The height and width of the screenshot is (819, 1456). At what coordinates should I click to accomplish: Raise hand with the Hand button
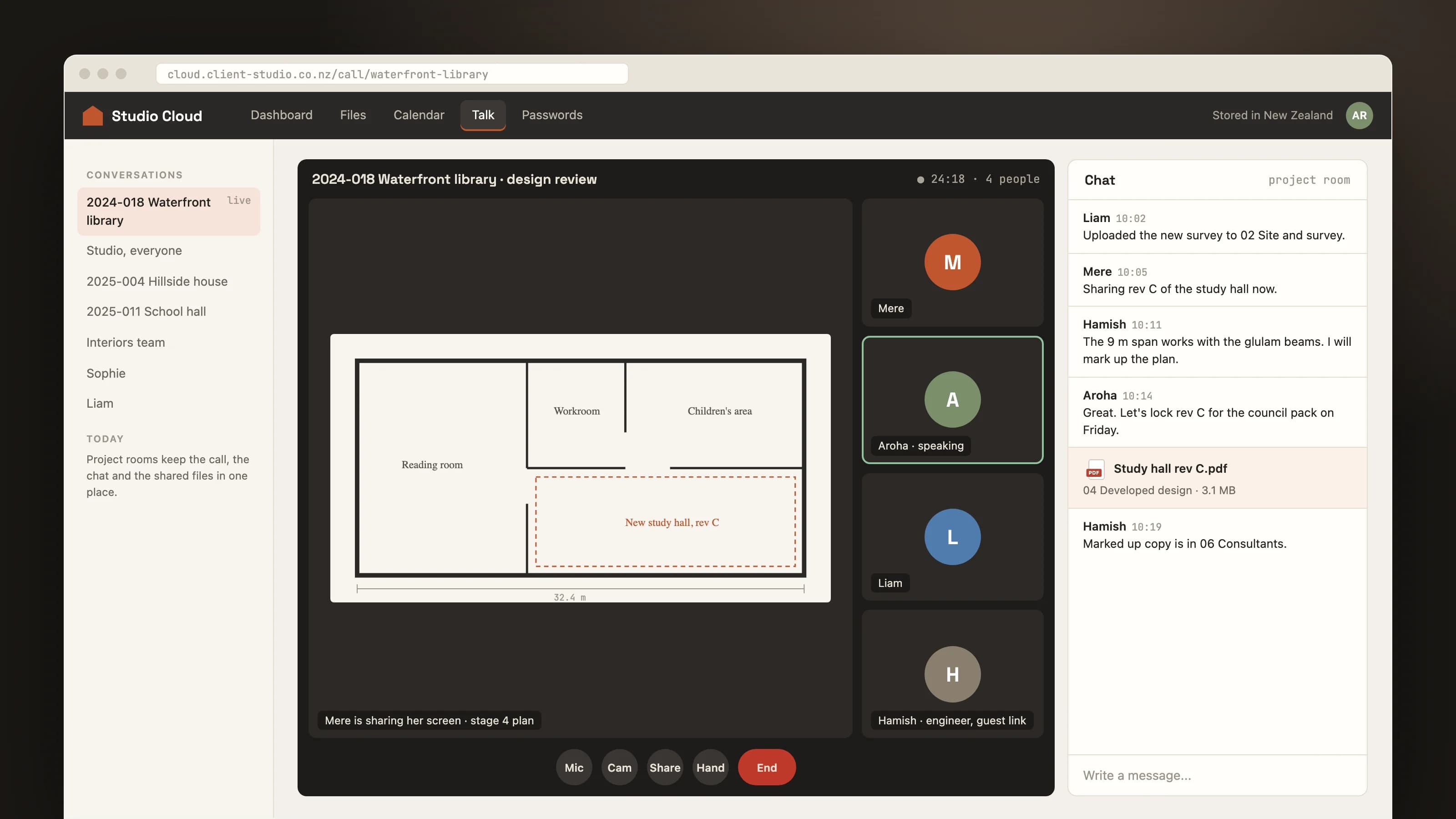tap(710, 768)
